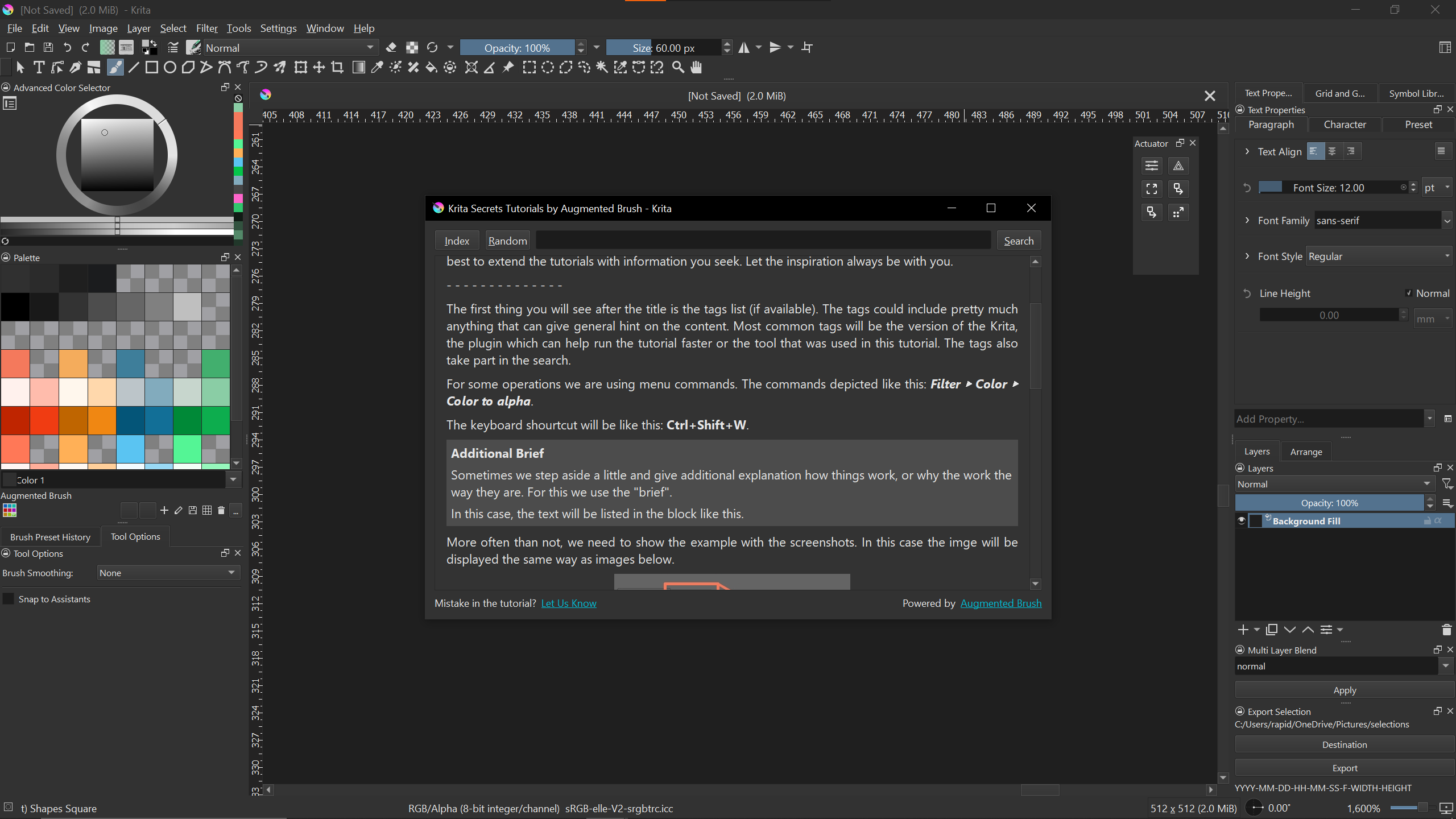This screenshot has height=819, width=1456.
Task: Open Brush Smoothing dropdown
Action: (168, 573)
